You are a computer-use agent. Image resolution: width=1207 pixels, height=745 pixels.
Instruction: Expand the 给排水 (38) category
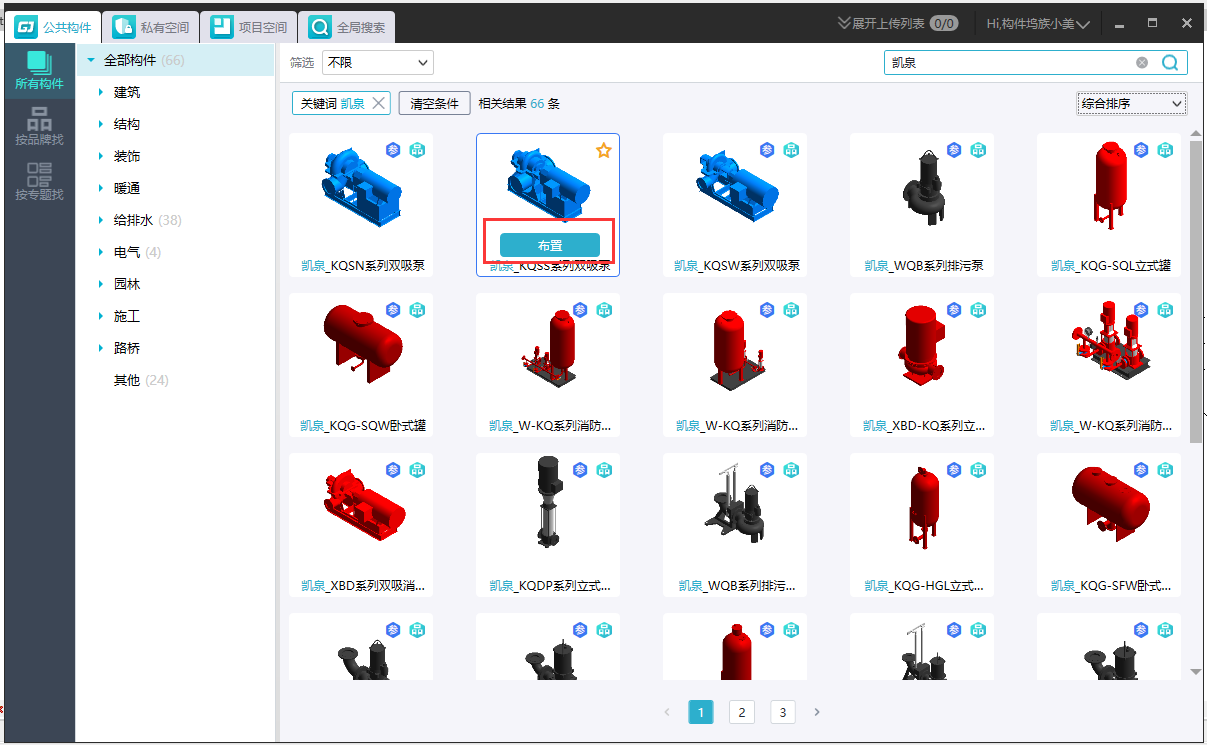click(101, 220)
